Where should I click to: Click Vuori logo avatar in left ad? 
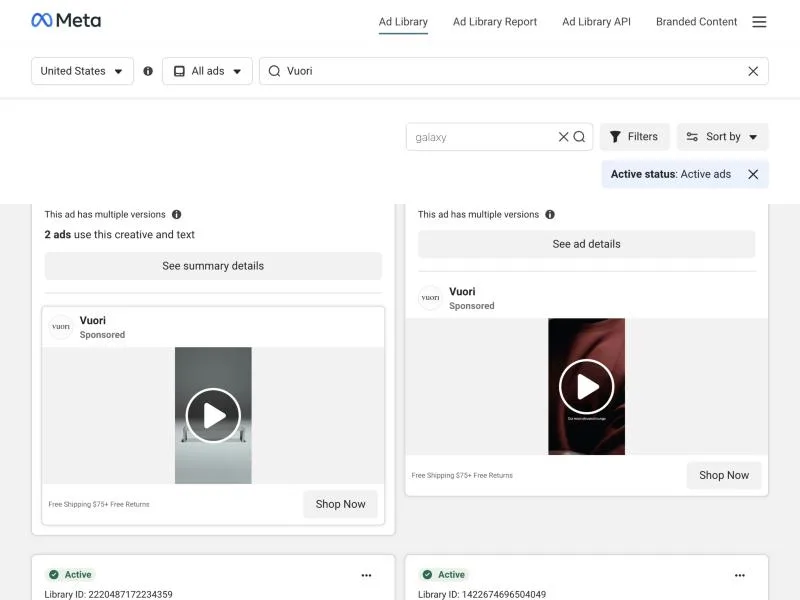(x=61, y=327)
